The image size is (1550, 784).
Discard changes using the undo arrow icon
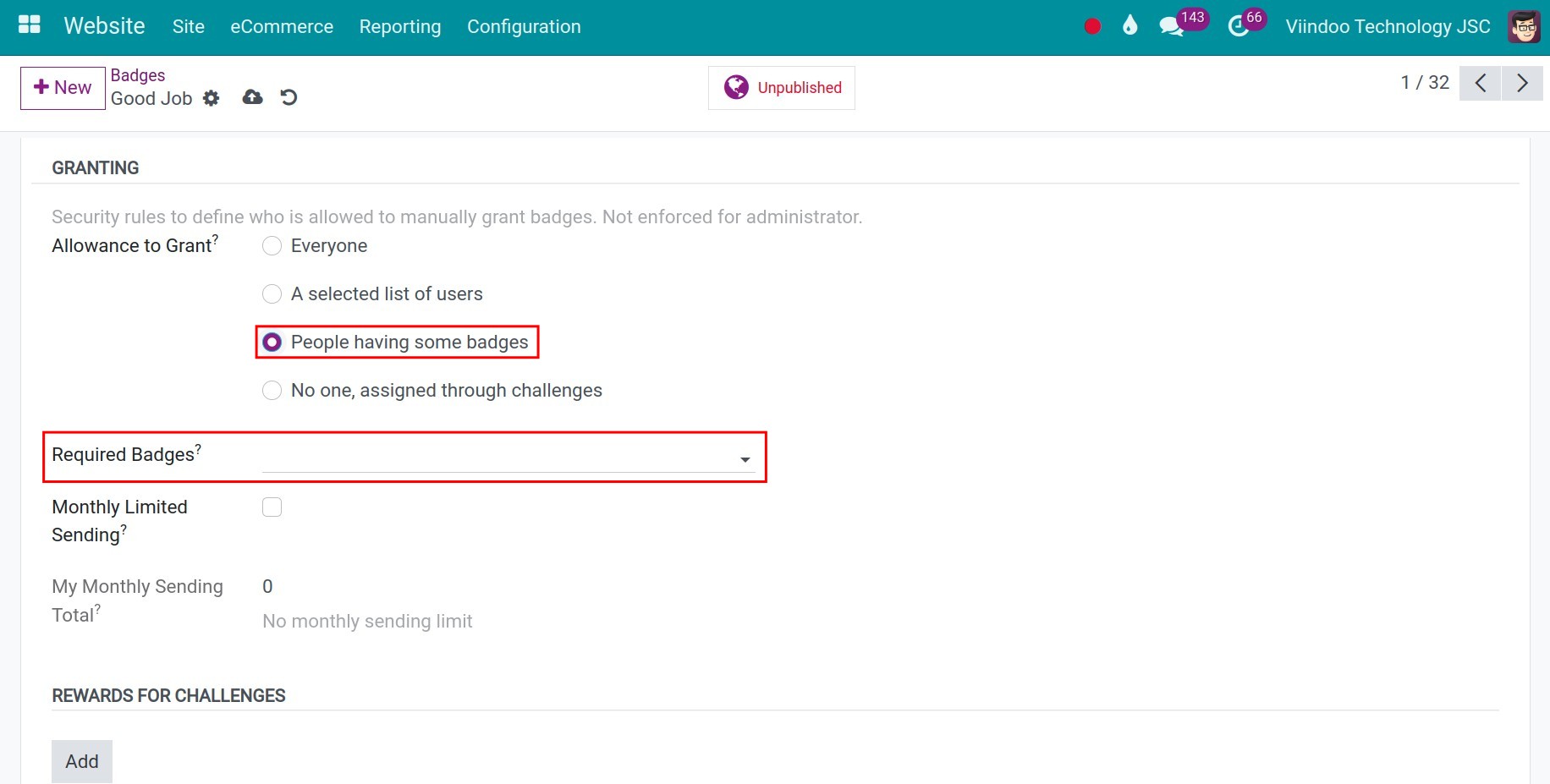289,97
